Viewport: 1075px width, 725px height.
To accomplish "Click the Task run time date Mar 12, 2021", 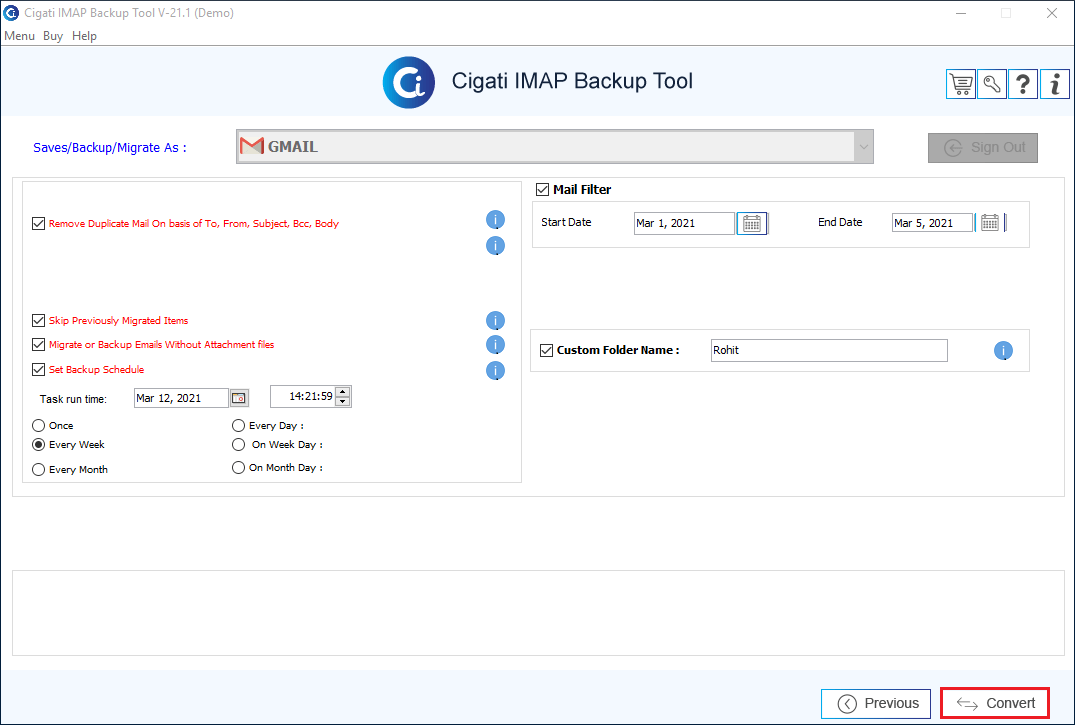I will pyautogui.click(x=181, y=398).
